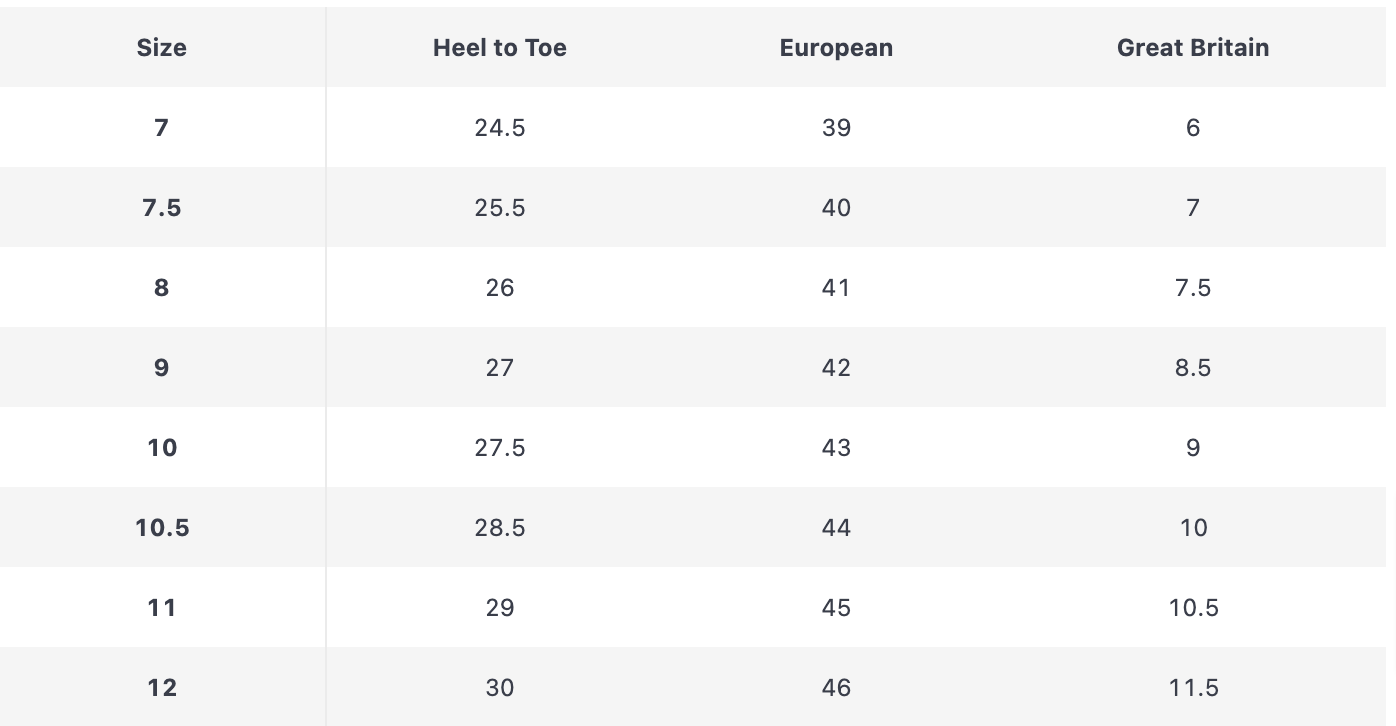Click the European size 46 cell

coord(836,687)
